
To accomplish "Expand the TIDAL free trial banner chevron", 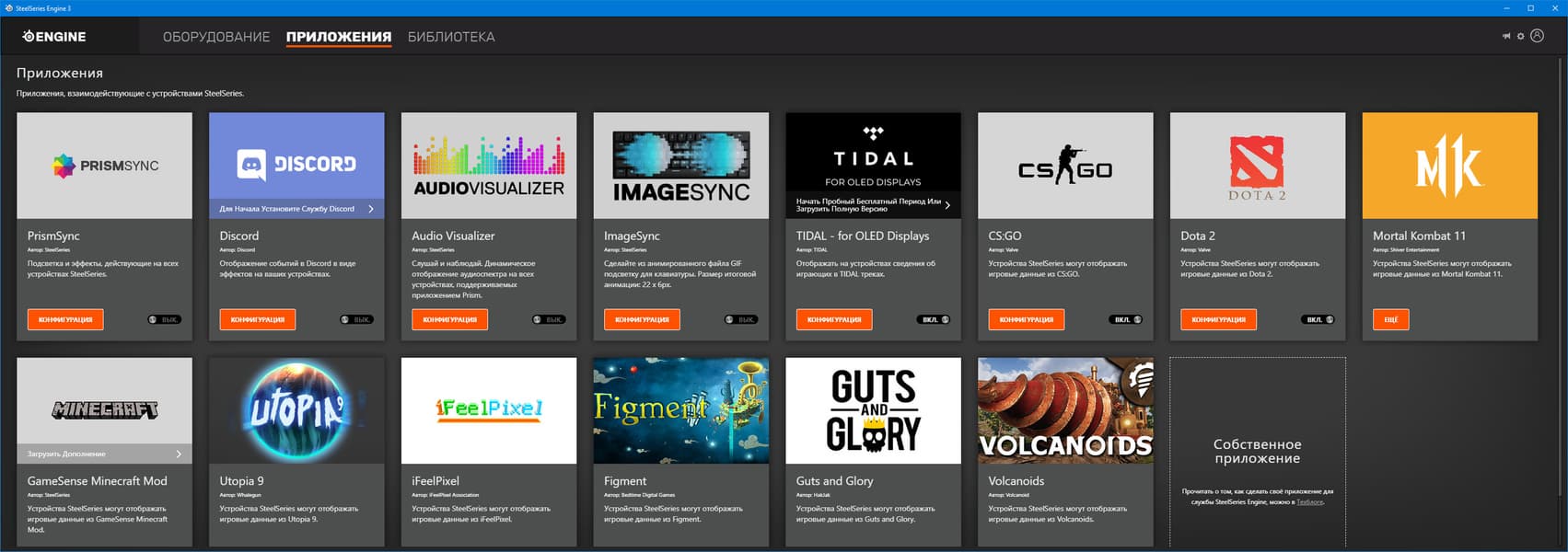I will pyautogui.click(x=947, y=205).
